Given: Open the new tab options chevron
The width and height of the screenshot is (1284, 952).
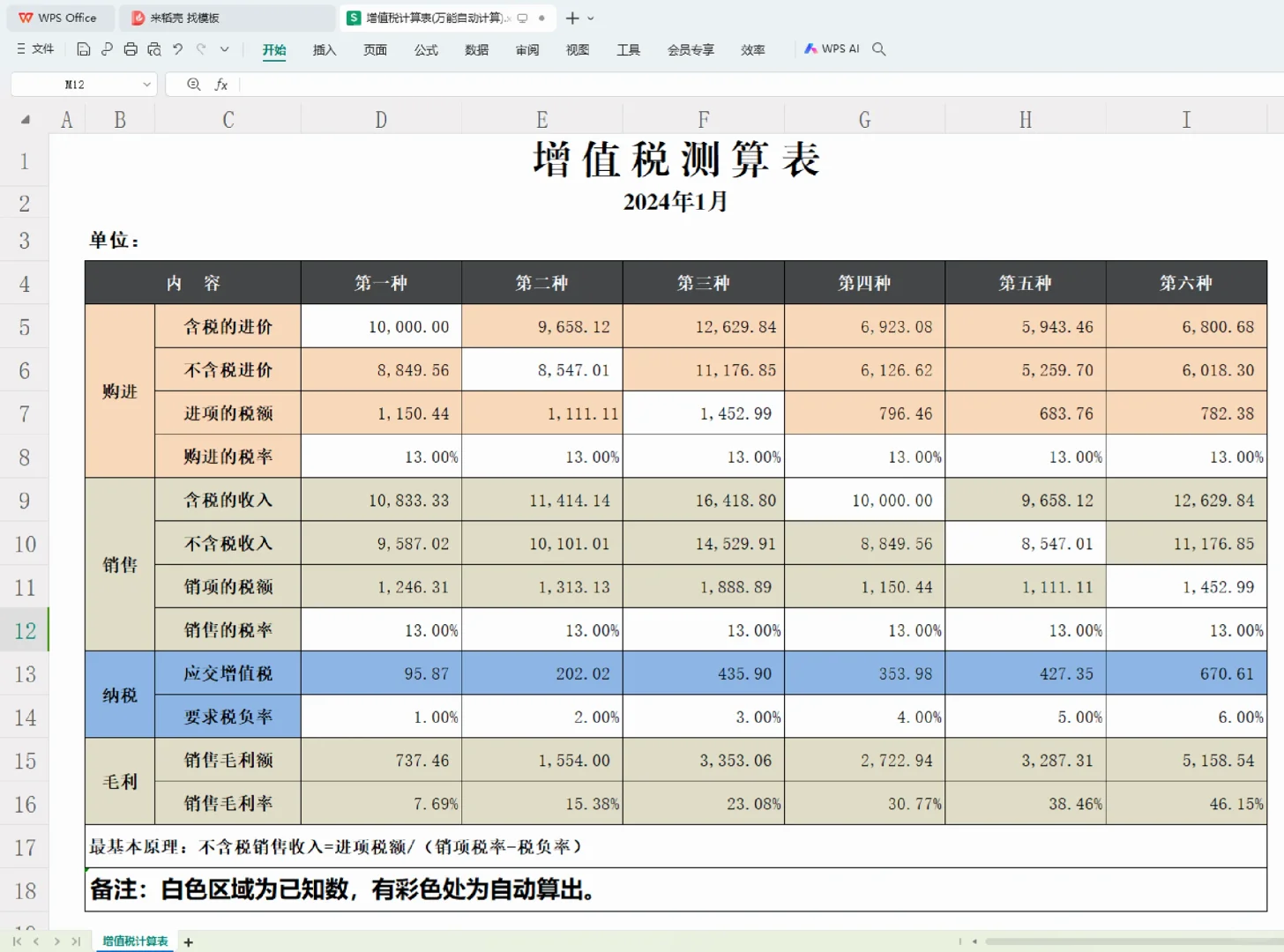Looking at the screenshot, I should pyautogui.click(x=589, y=18).
